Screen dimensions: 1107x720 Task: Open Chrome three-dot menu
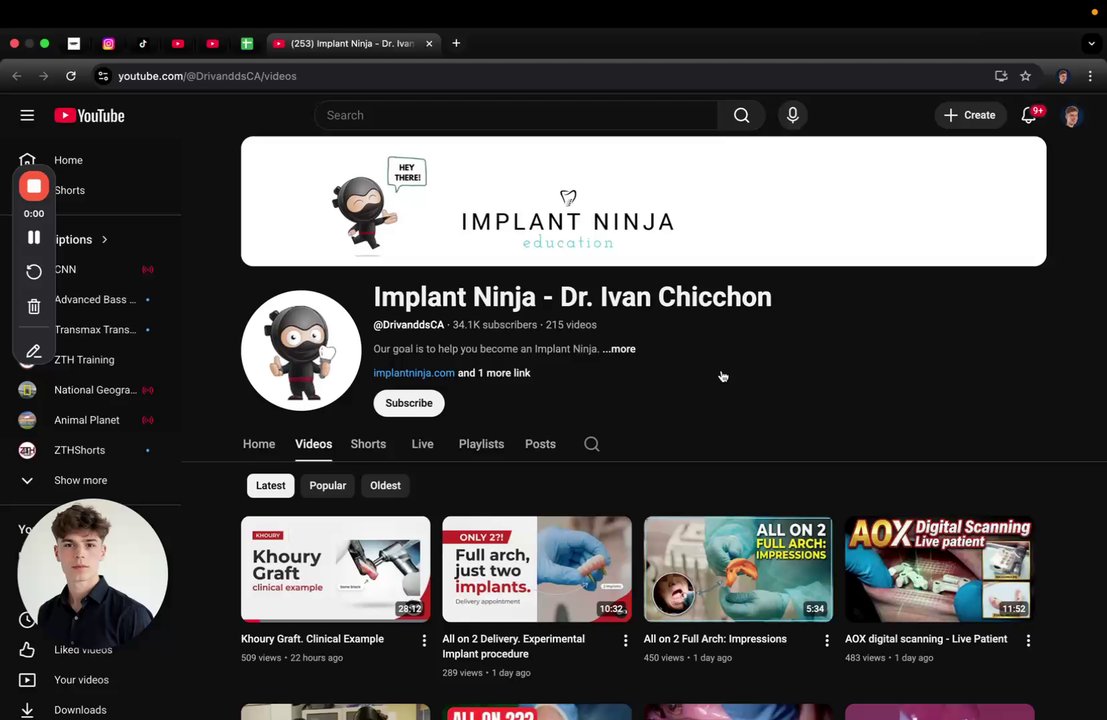[1090, 76]
